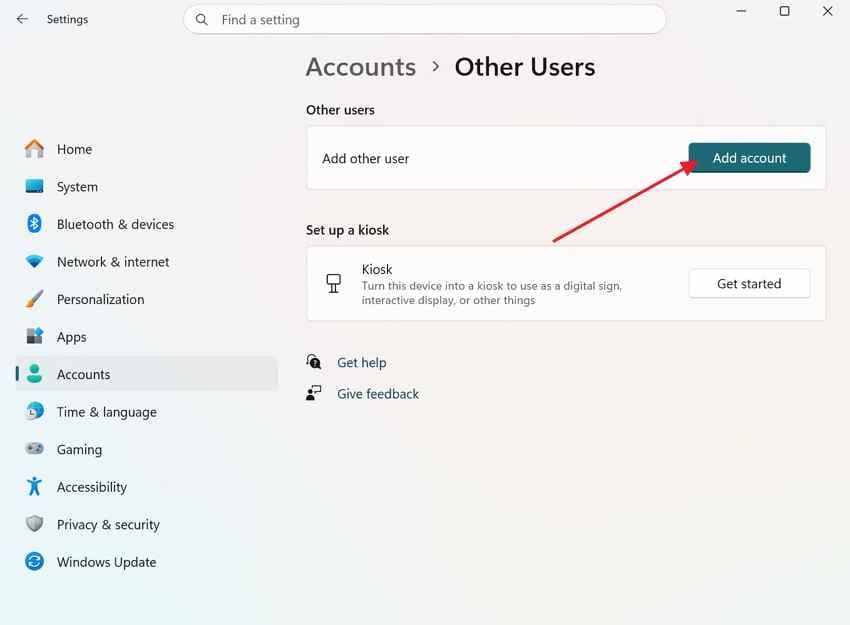Click Get started for Kiosk
This screenshot has width=850, height=625.
[749, 283]
